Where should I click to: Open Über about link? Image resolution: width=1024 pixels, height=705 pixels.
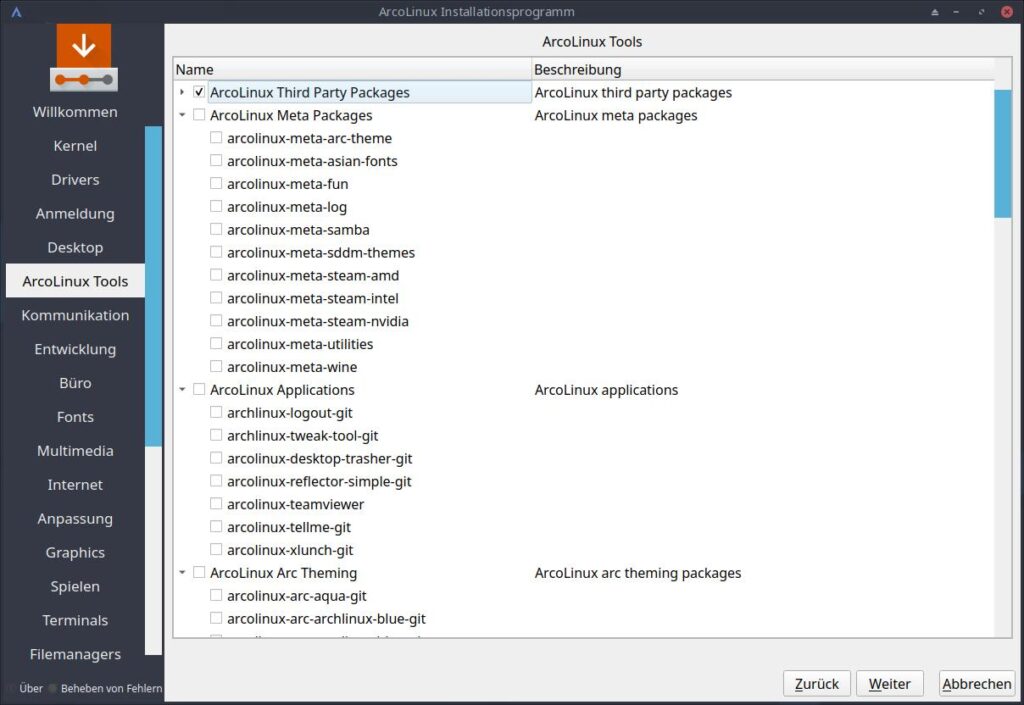click(31, 688)
